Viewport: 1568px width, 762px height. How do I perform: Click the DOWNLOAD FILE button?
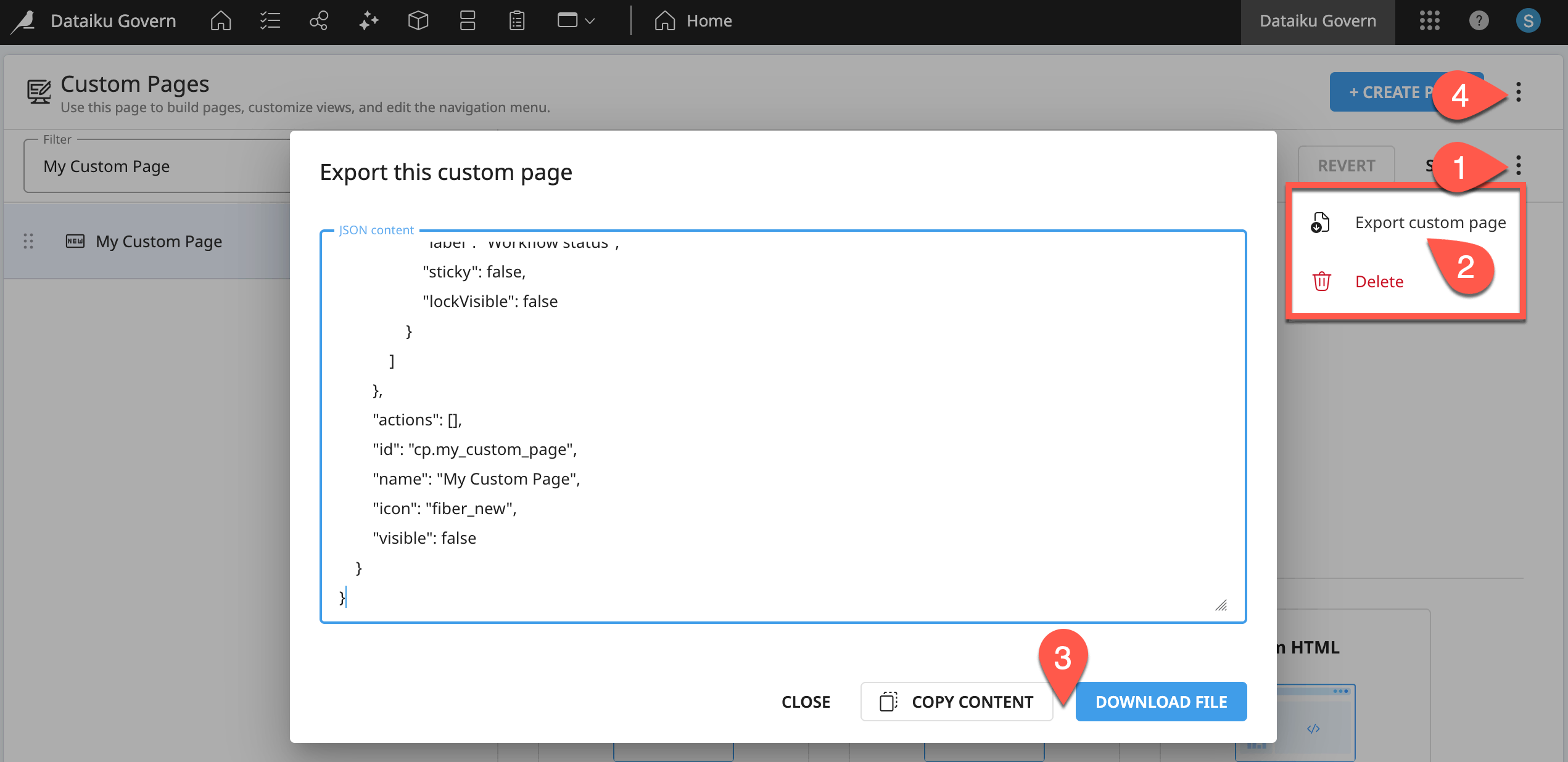[1160, 702]
